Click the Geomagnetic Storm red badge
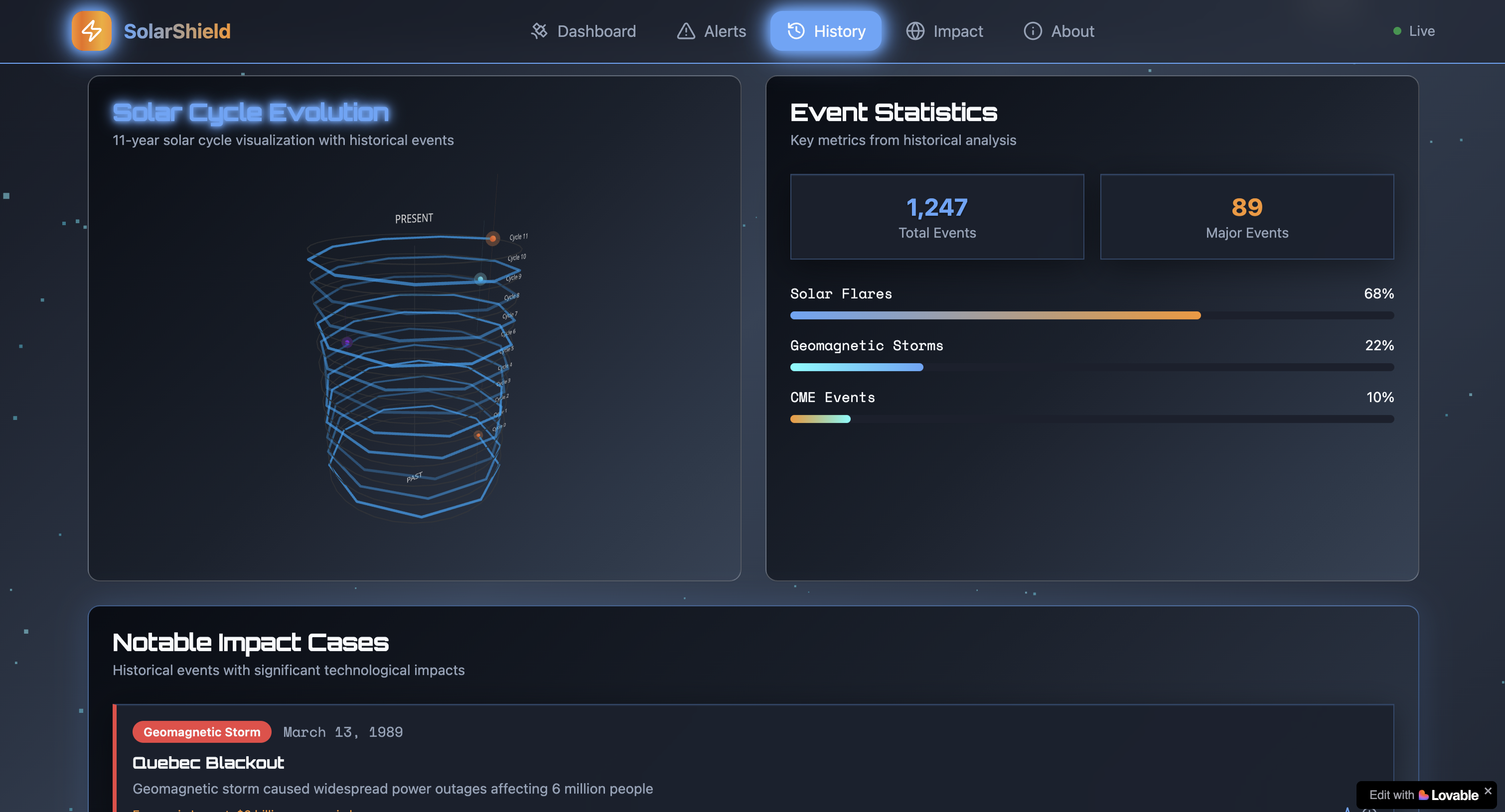 pos(201,732)
